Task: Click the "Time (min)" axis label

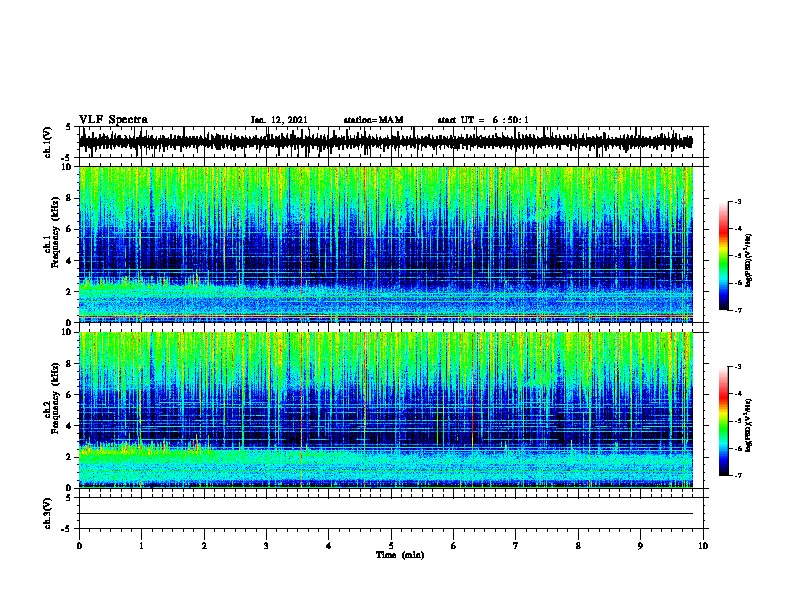Action: (x=400, y=555)
